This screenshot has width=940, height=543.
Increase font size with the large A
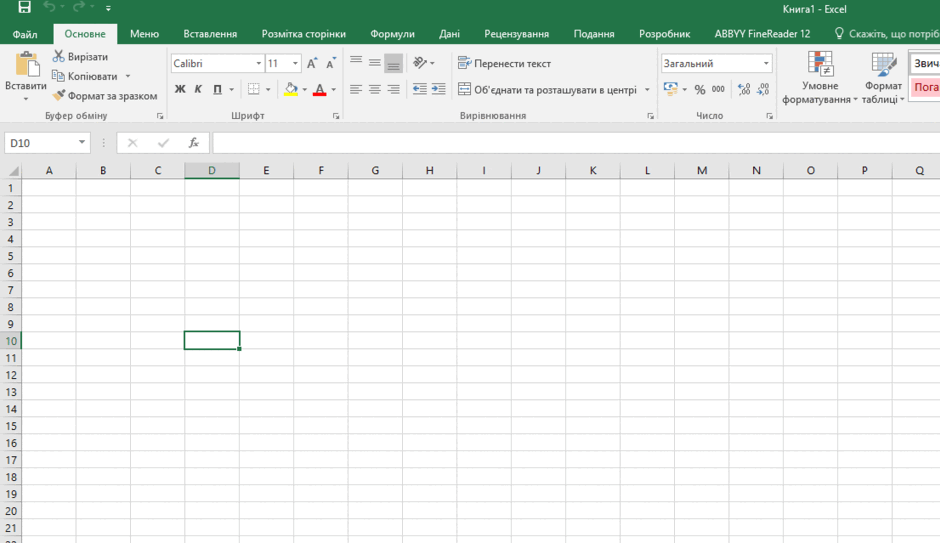click(312, 63)
